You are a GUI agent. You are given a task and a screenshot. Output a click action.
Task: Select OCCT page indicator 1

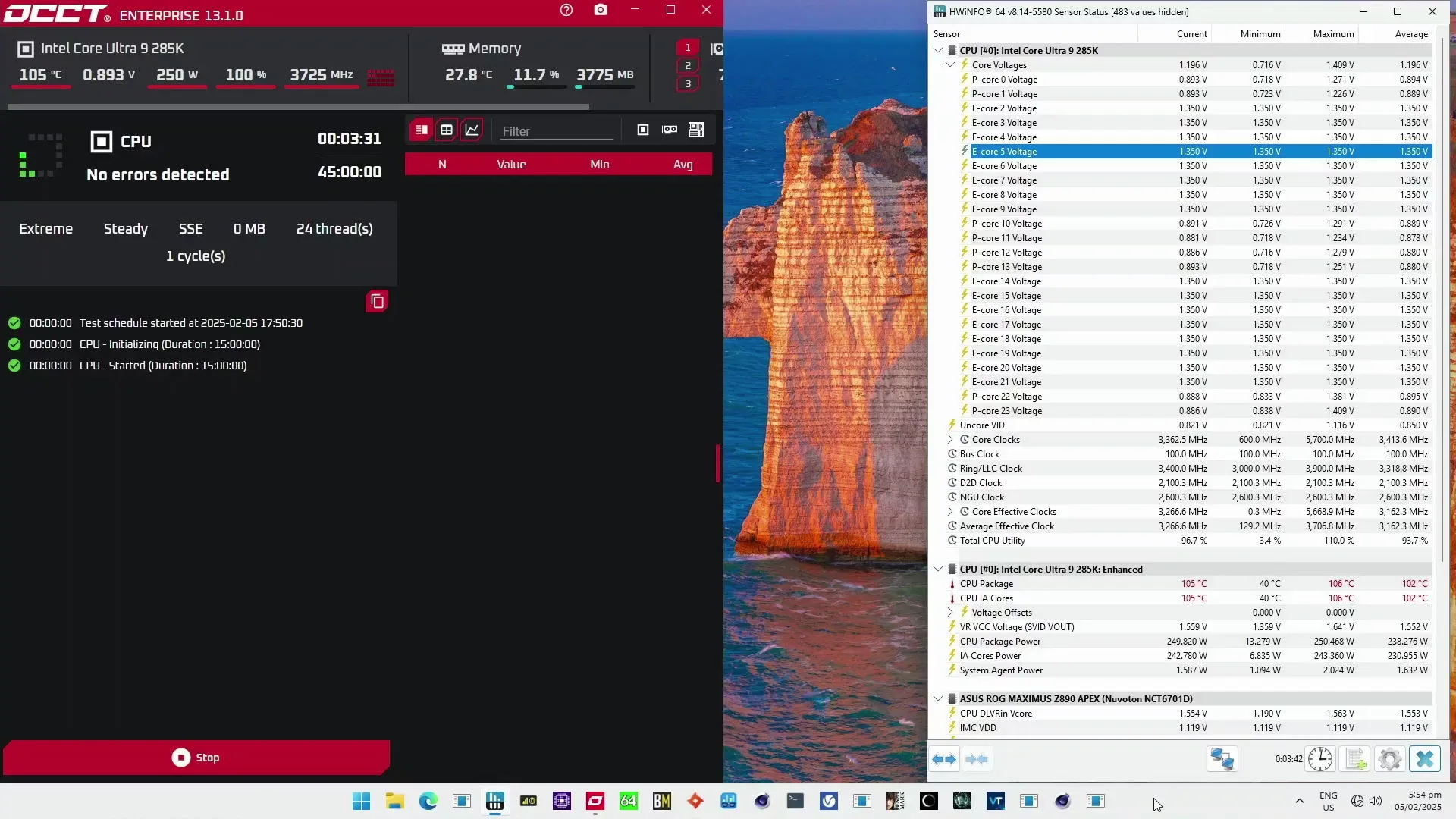(688, 47)
